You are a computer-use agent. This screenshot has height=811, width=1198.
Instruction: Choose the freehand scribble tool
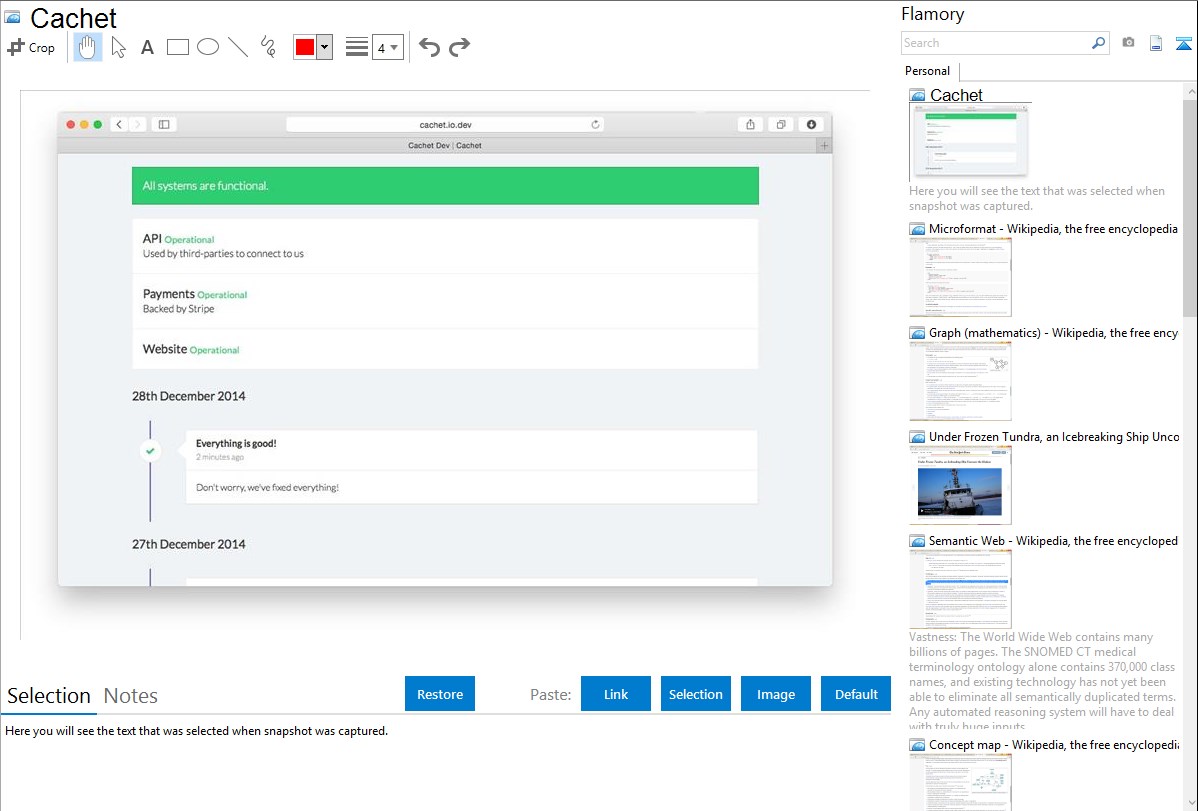click(268, 47)
